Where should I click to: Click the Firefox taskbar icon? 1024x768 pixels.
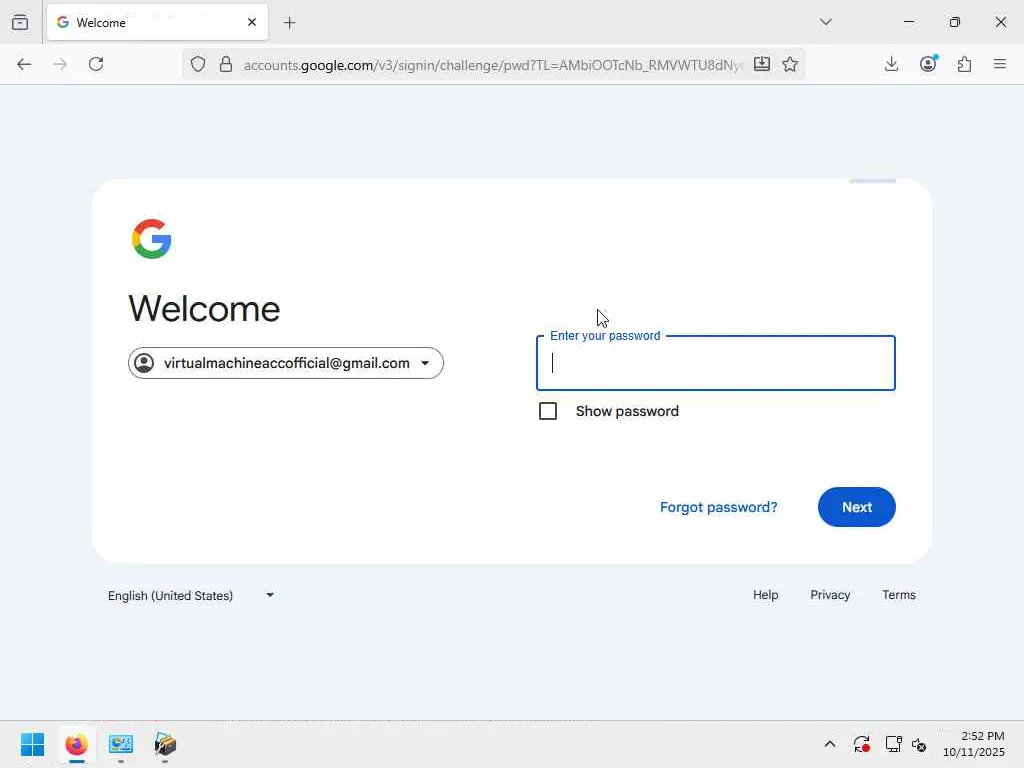tap(76, 744)
